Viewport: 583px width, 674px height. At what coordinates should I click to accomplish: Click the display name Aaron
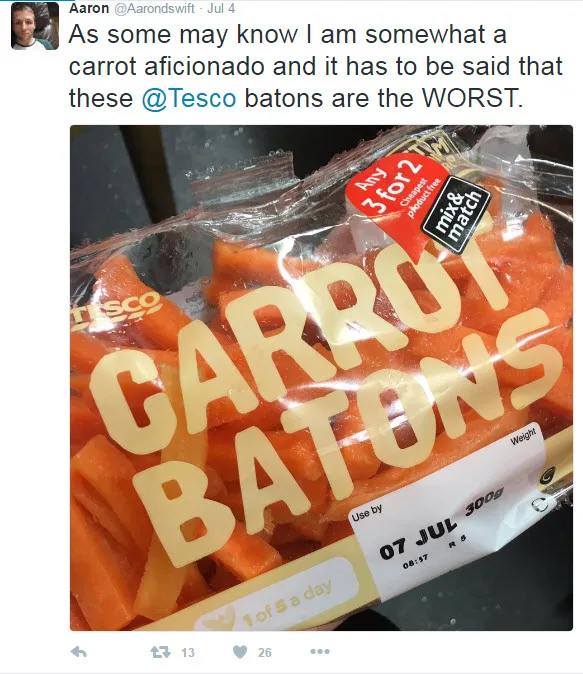(89, 8)
